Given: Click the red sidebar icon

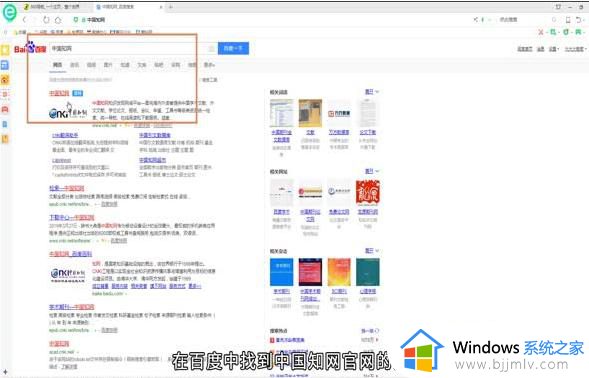Looking at the screenshot, I should tap(5, 109).
